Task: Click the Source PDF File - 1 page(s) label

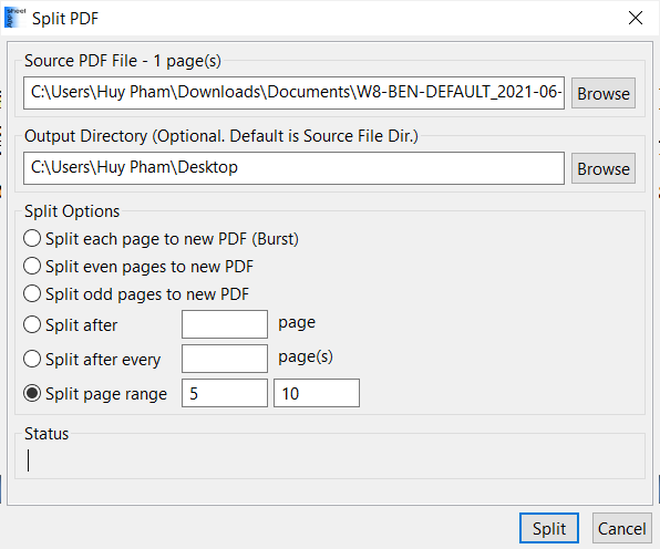Action: pos(122,61)
